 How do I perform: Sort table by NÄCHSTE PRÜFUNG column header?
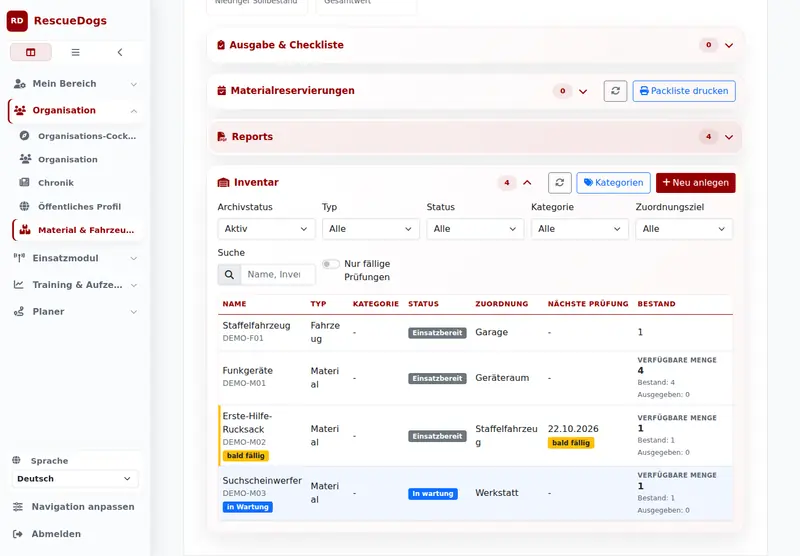point(588,304)
